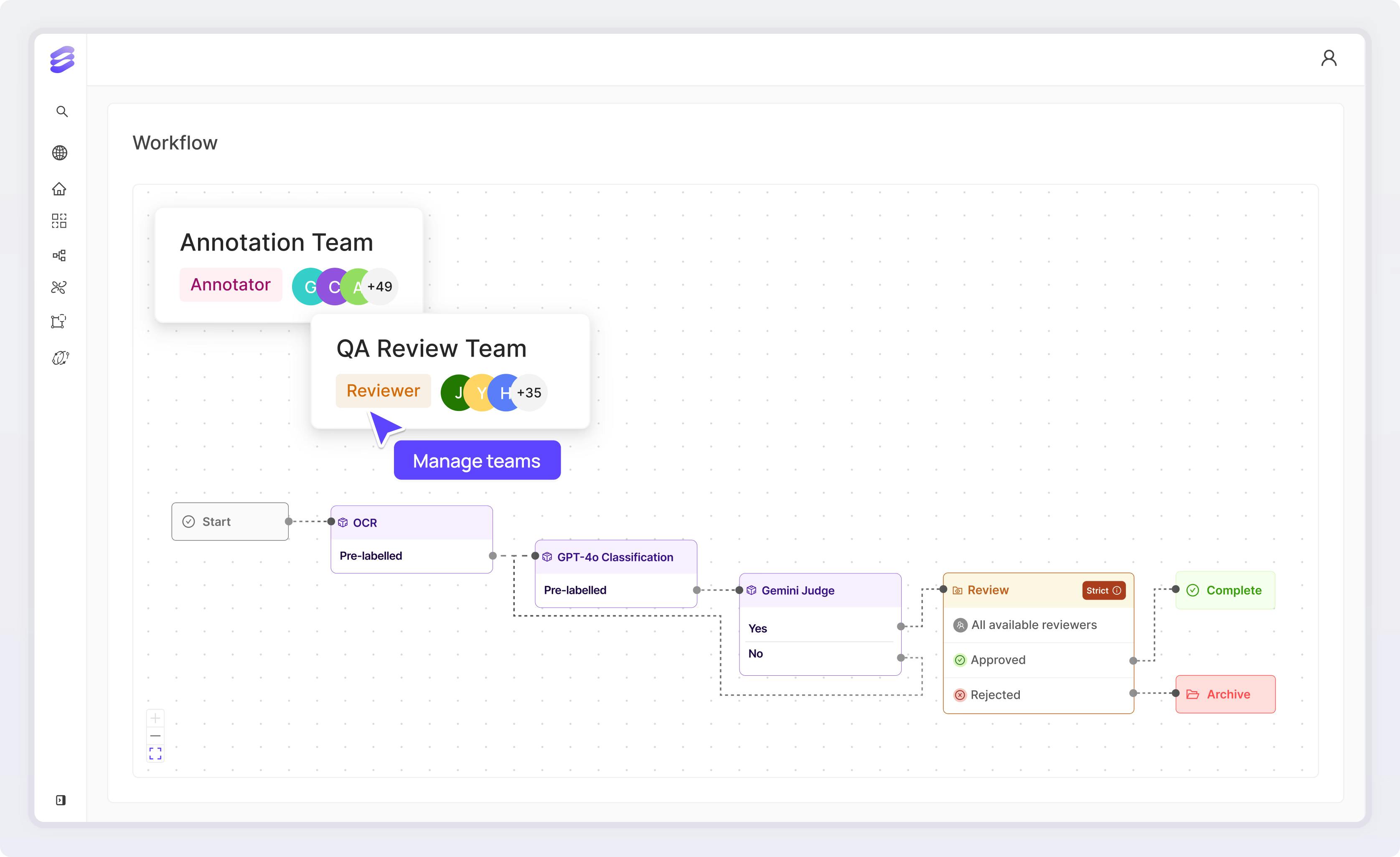The height and width of the screenshot is (857, 1400).
Task: Click the +49 members avatar overflow
Action: (x=380, y=287)
